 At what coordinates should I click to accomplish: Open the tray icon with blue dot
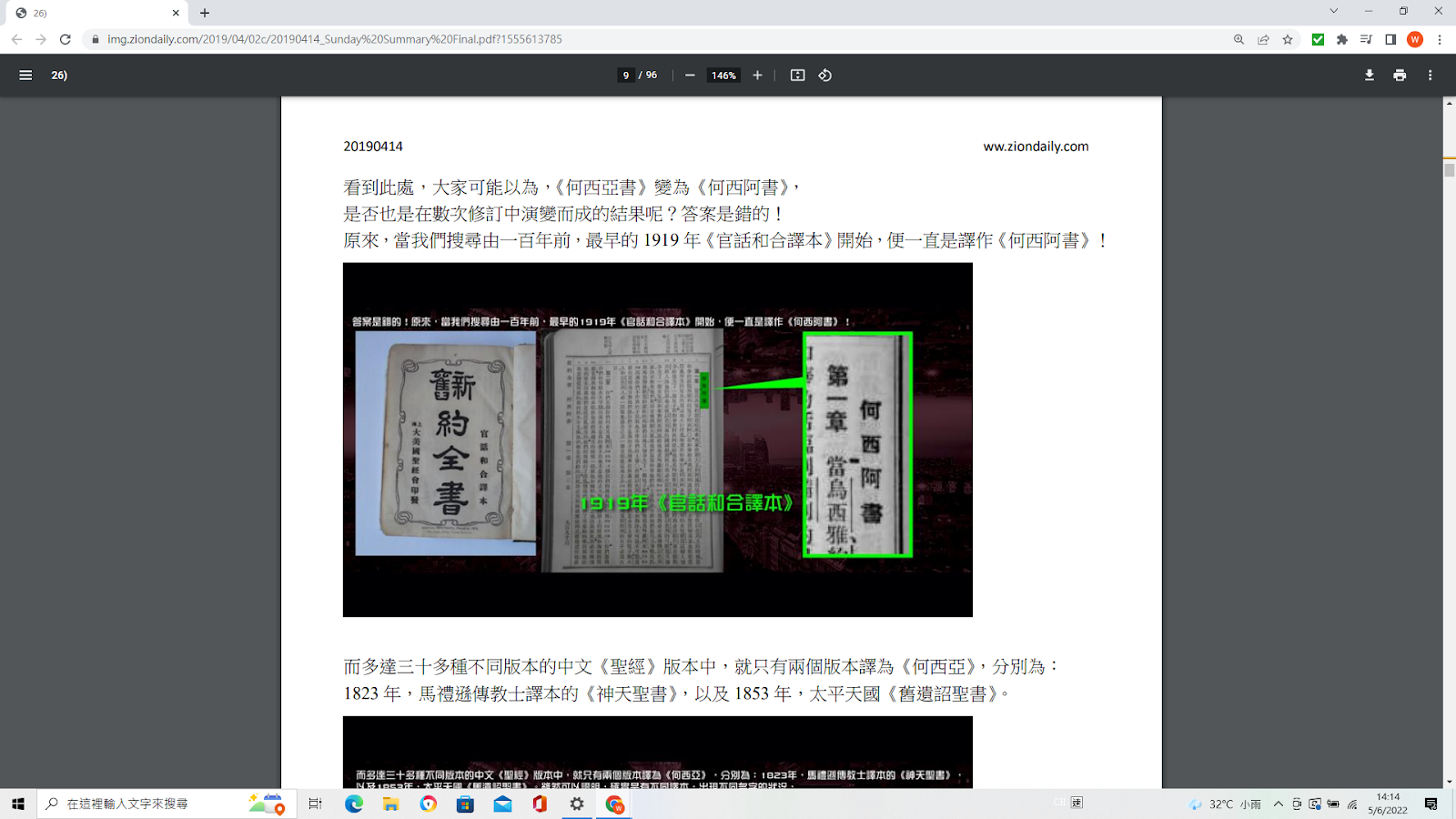pos(1315,804)
